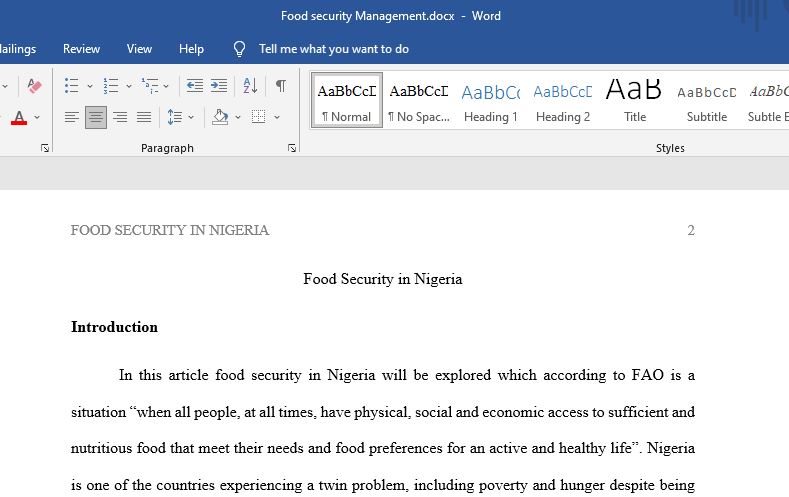Apply paragraph shading with the paint bucket
This screenshot has height=497, width=789.
point(220,117)
